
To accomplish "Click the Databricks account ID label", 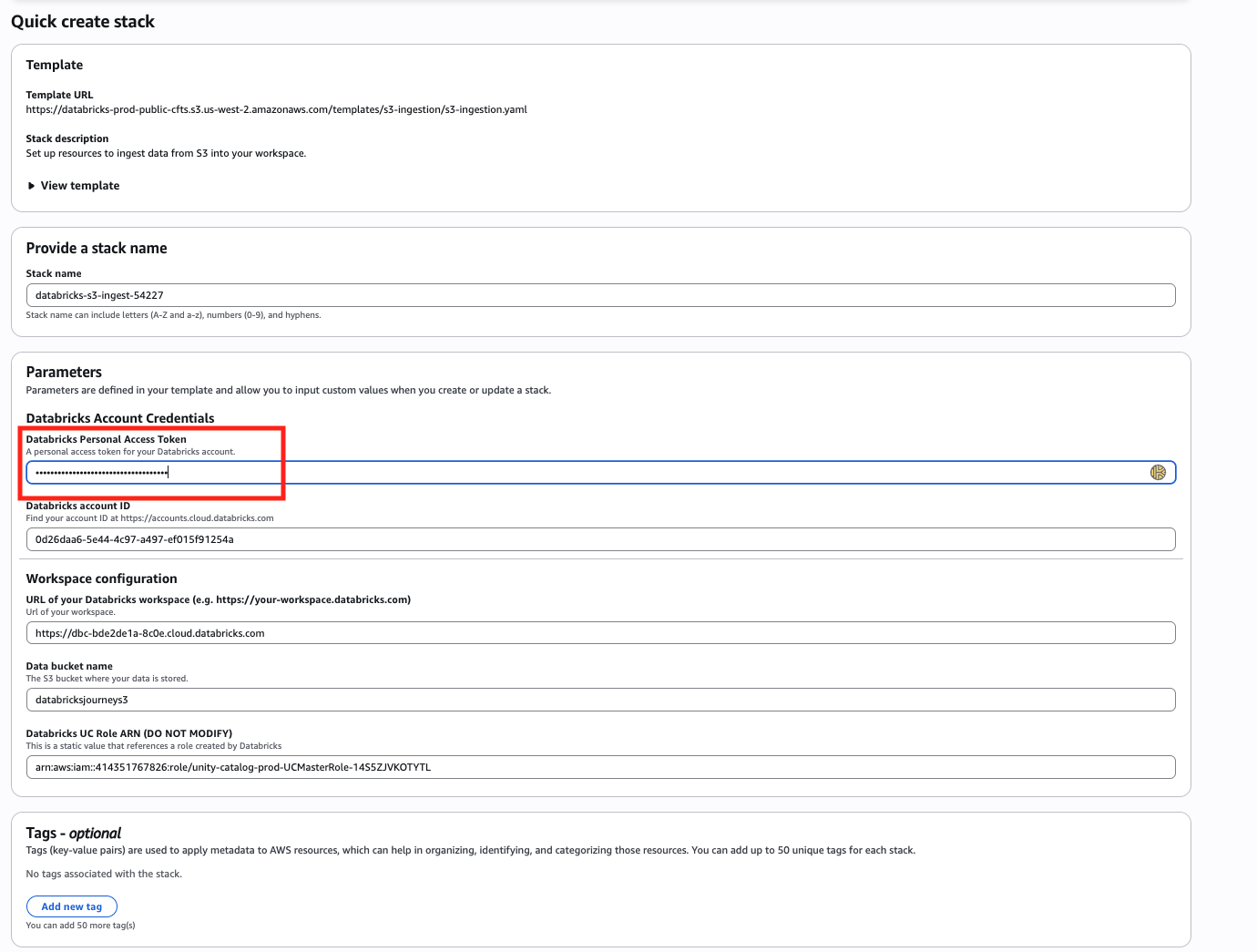I will coord(77,506).
